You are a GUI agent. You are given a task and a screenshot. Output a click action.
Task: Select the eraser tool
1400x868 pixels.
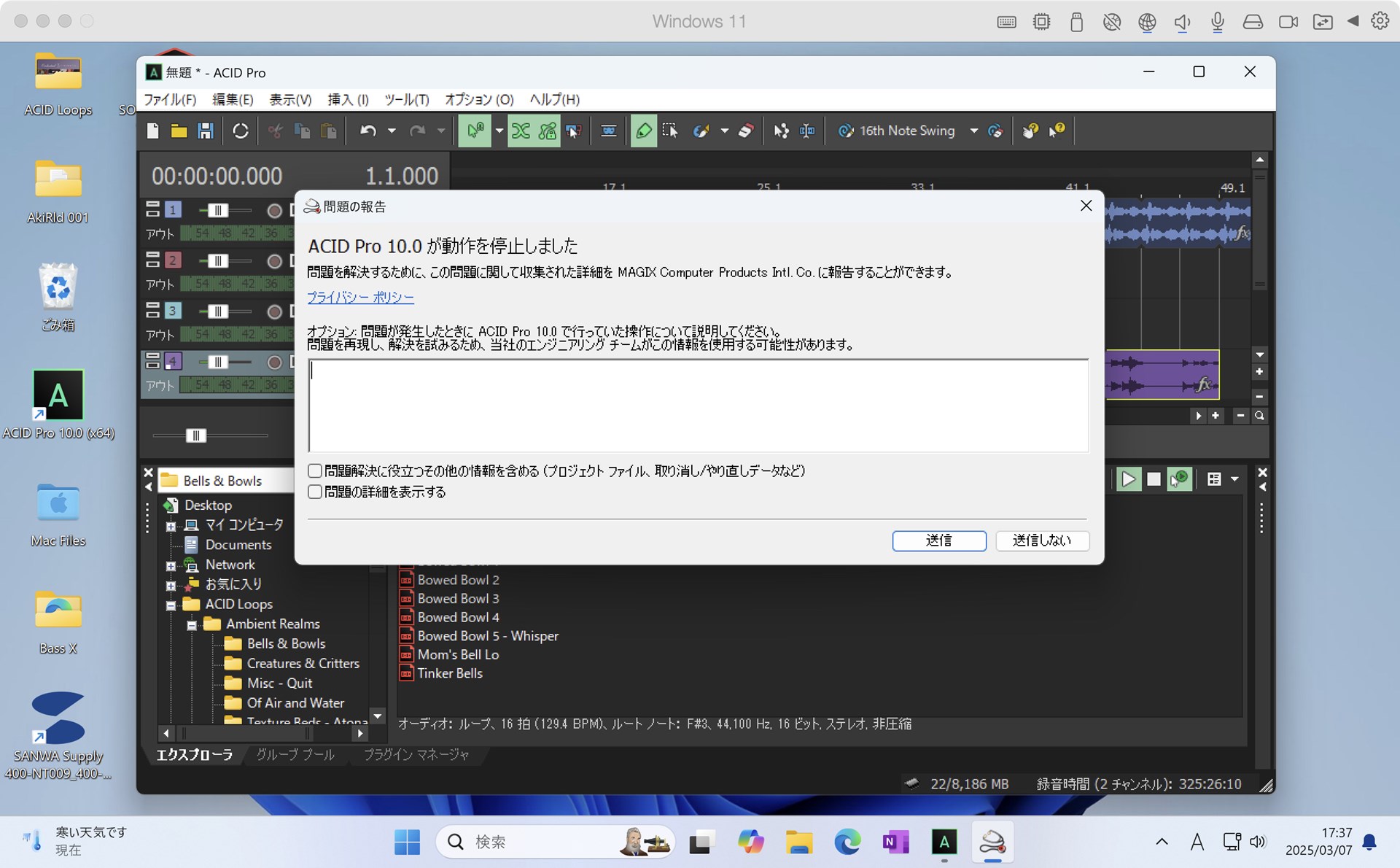coord(746,131)
